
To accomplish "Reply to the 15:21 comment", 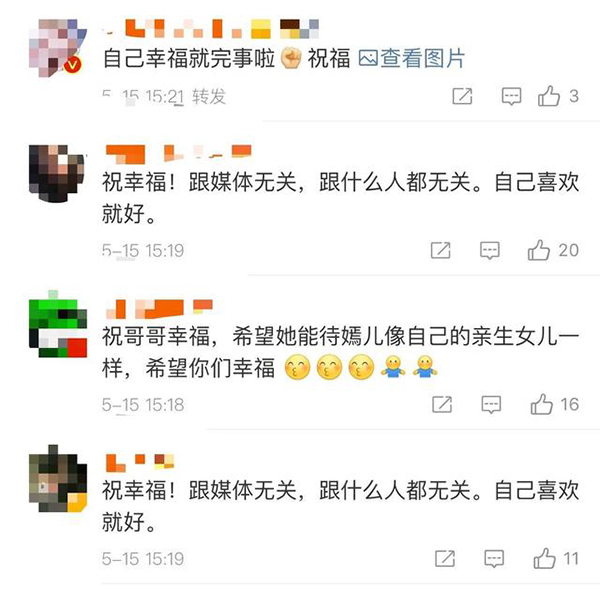I will pyautogui.click(x=511, y=96).
